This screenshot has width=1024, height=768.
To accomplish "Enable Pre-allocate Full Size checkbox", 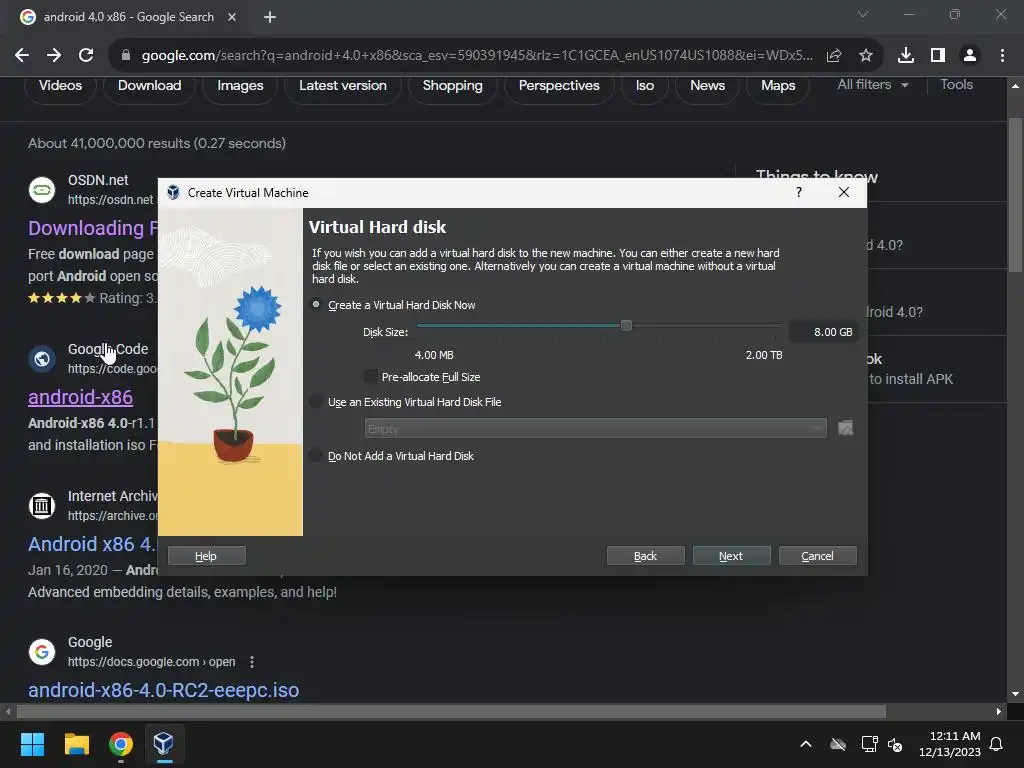I will tap(370, 377).
